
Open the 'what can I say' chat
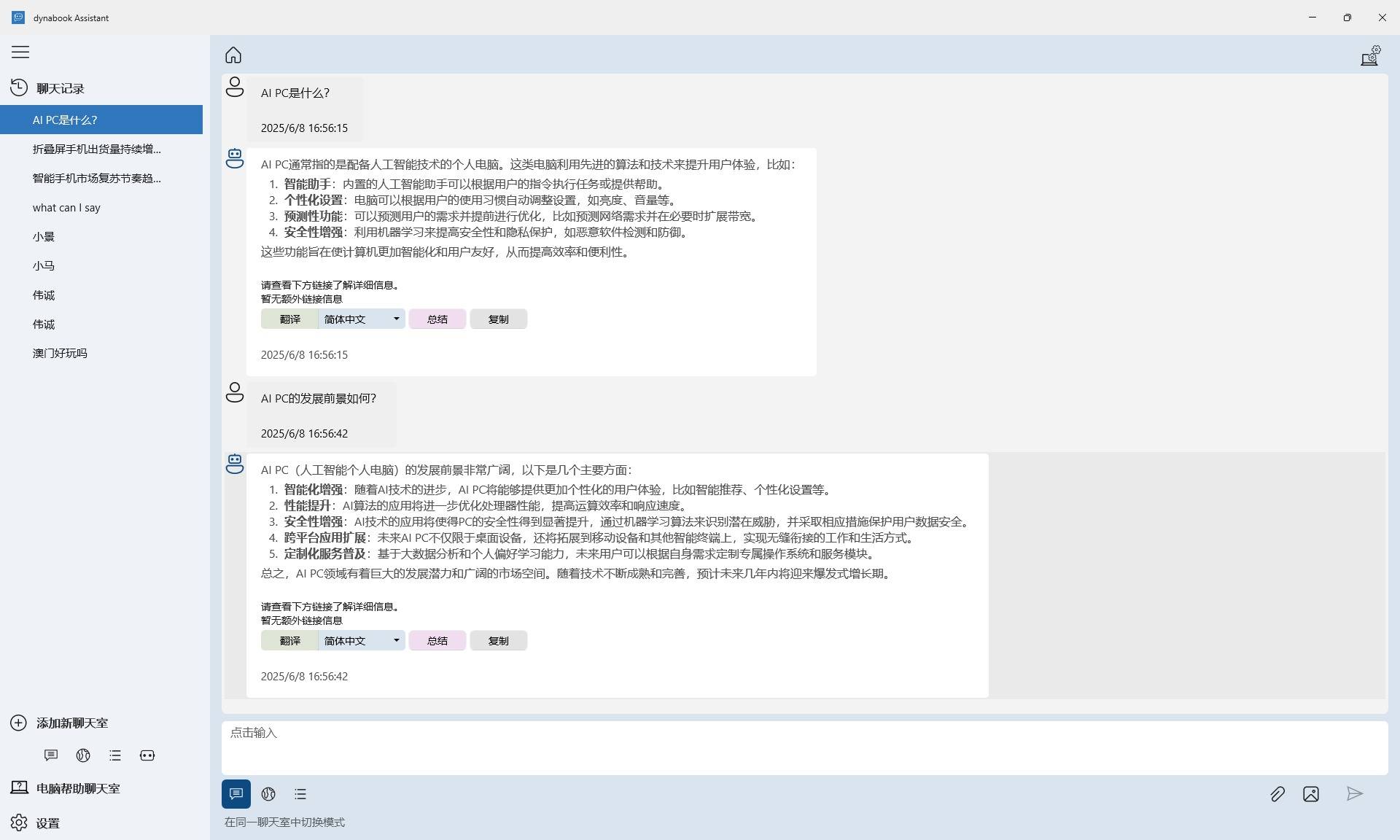[66, 208]
